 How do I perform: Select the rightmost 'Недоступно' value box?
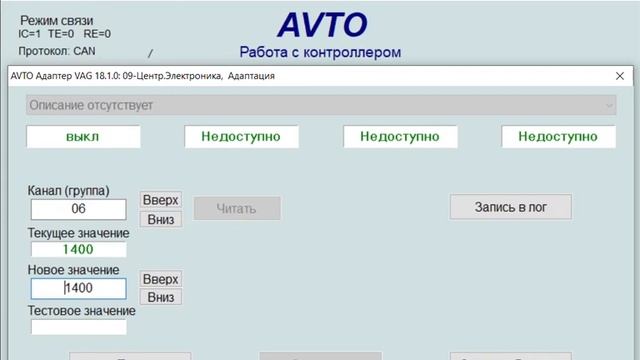point(558,137)
